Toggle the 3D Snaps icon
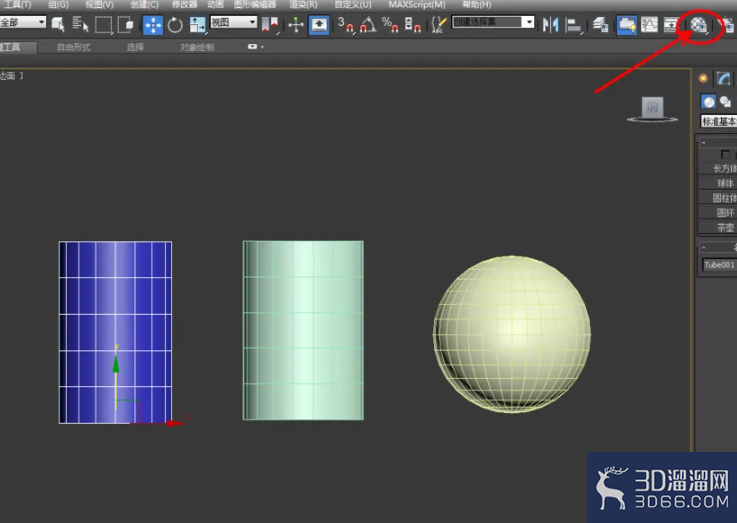 point(346,24)
